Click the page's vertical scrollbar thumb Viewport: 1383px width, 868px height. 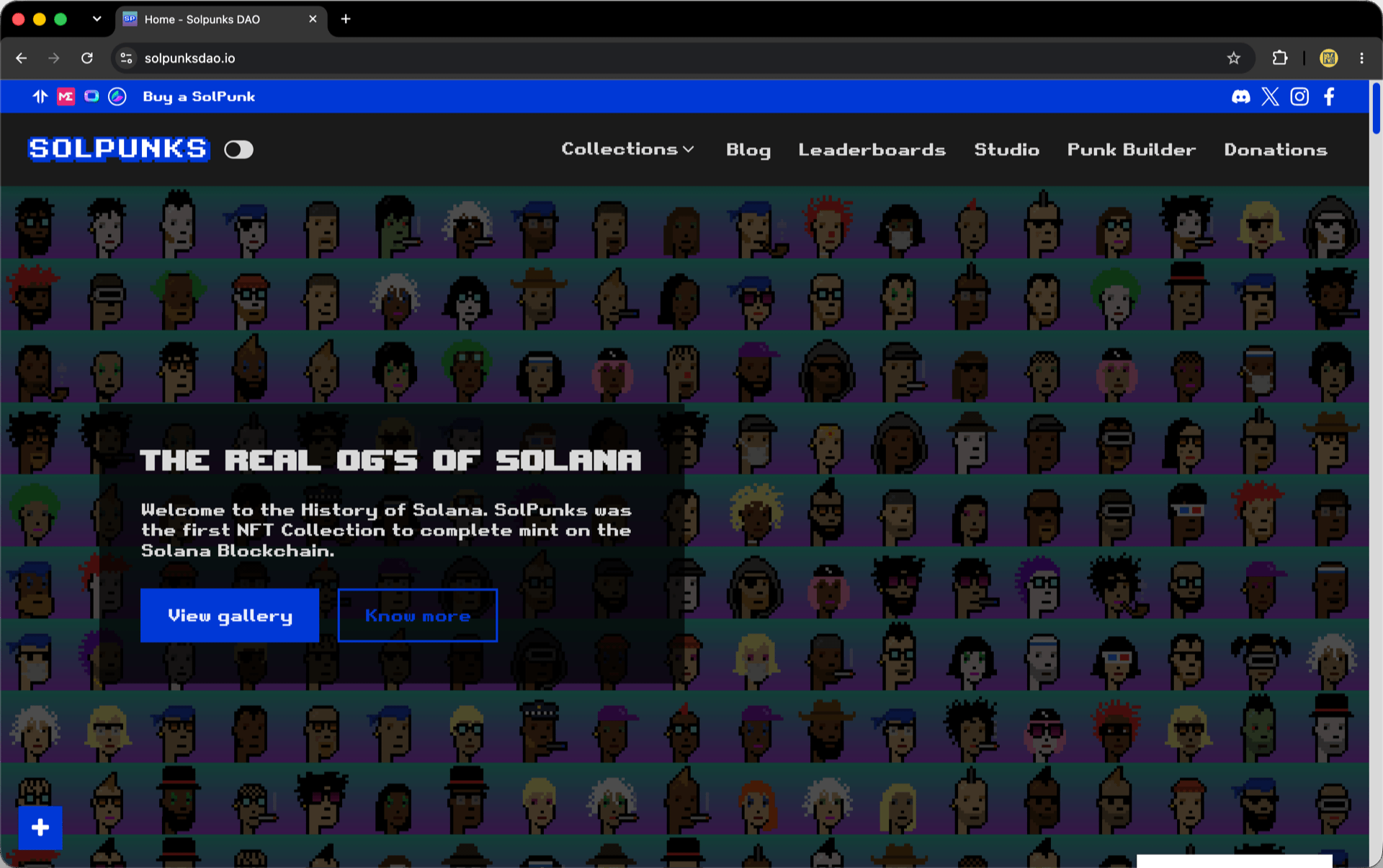pos(1376,108)
